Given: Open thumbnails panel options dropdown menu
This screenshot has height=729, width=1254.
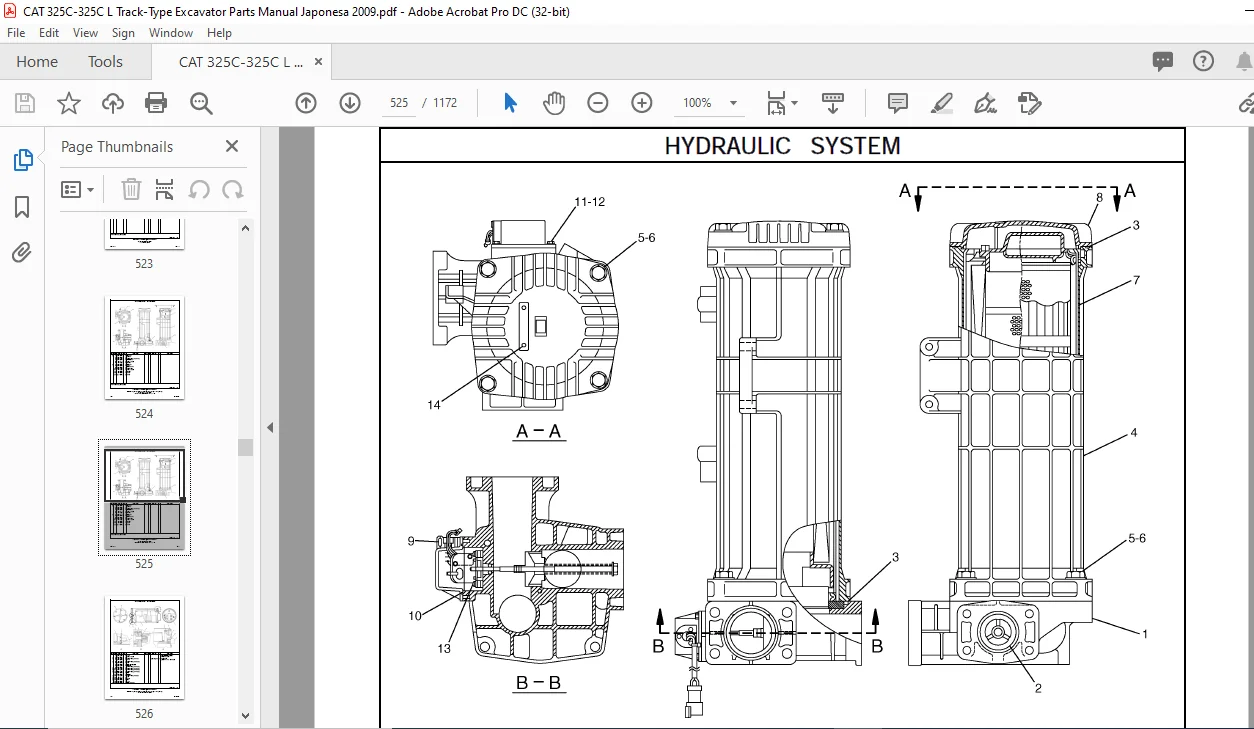Looking at the screenshot, I should point(77,189).
